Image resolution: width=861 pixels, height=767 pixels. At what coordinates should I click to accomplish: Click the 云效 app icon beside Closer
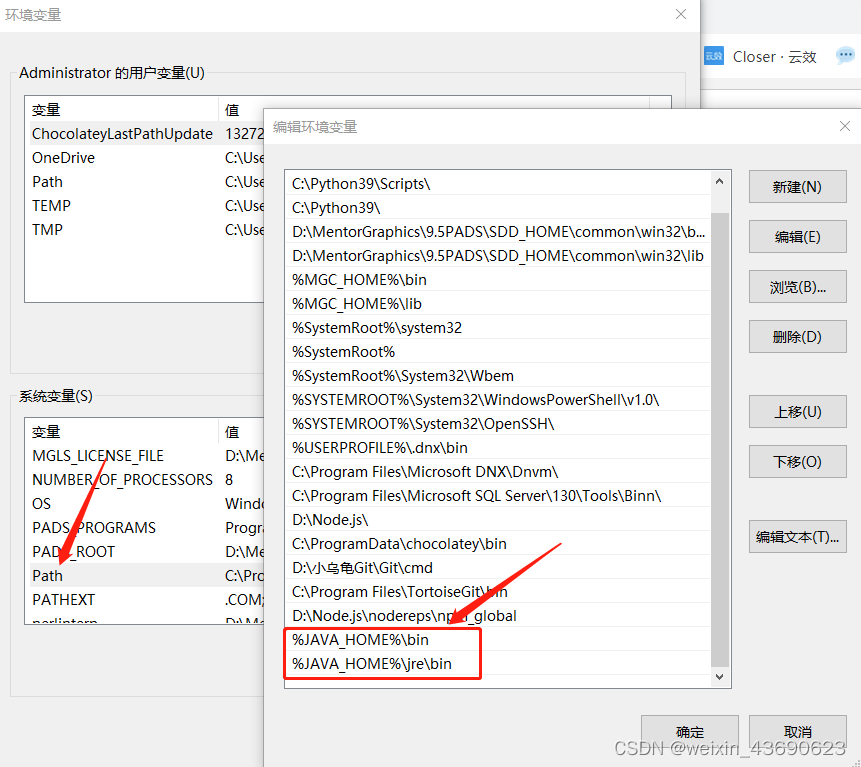coord(714,56)
